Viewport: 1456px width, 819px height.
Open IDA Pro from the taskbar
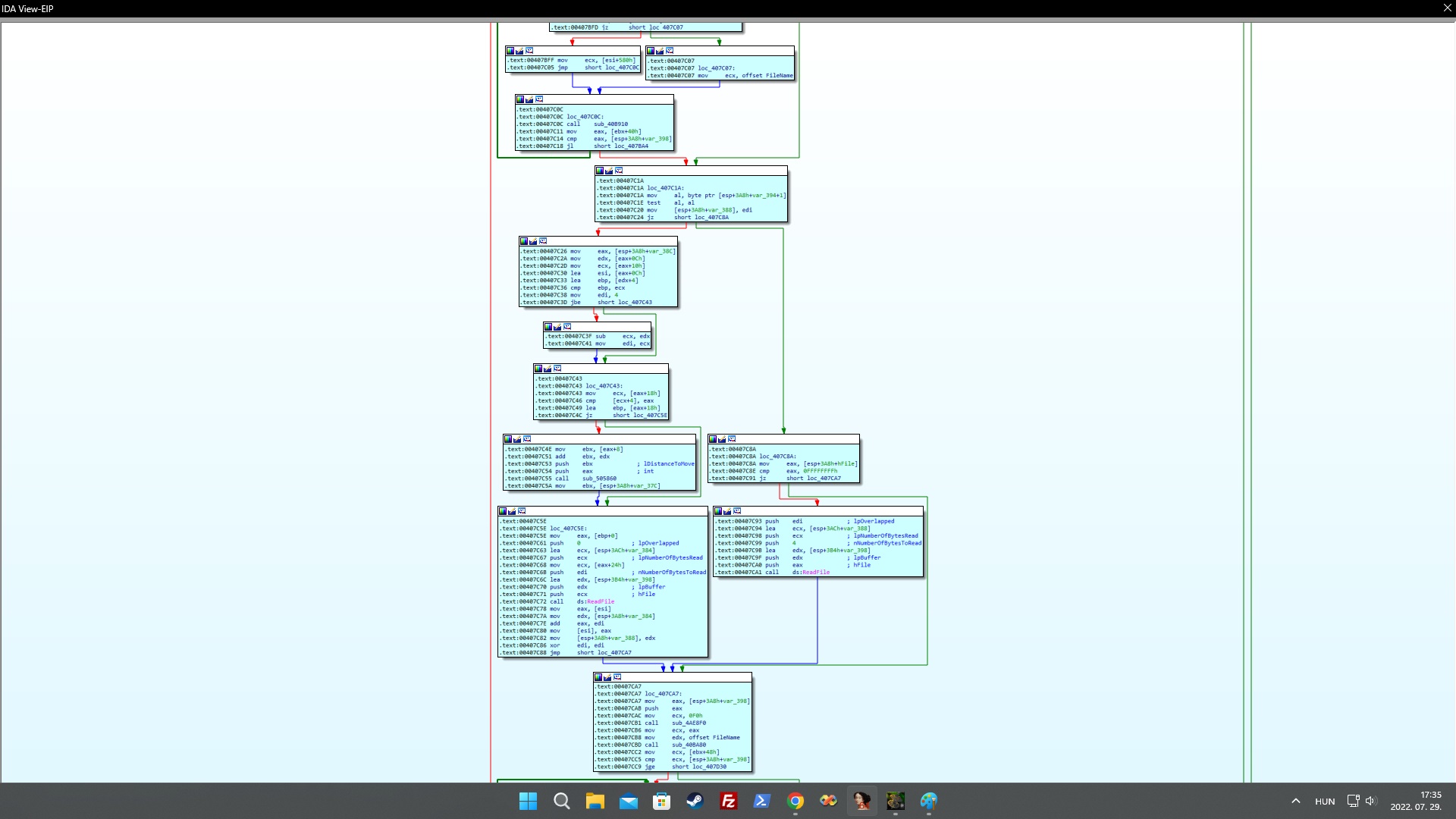(861, 801)
